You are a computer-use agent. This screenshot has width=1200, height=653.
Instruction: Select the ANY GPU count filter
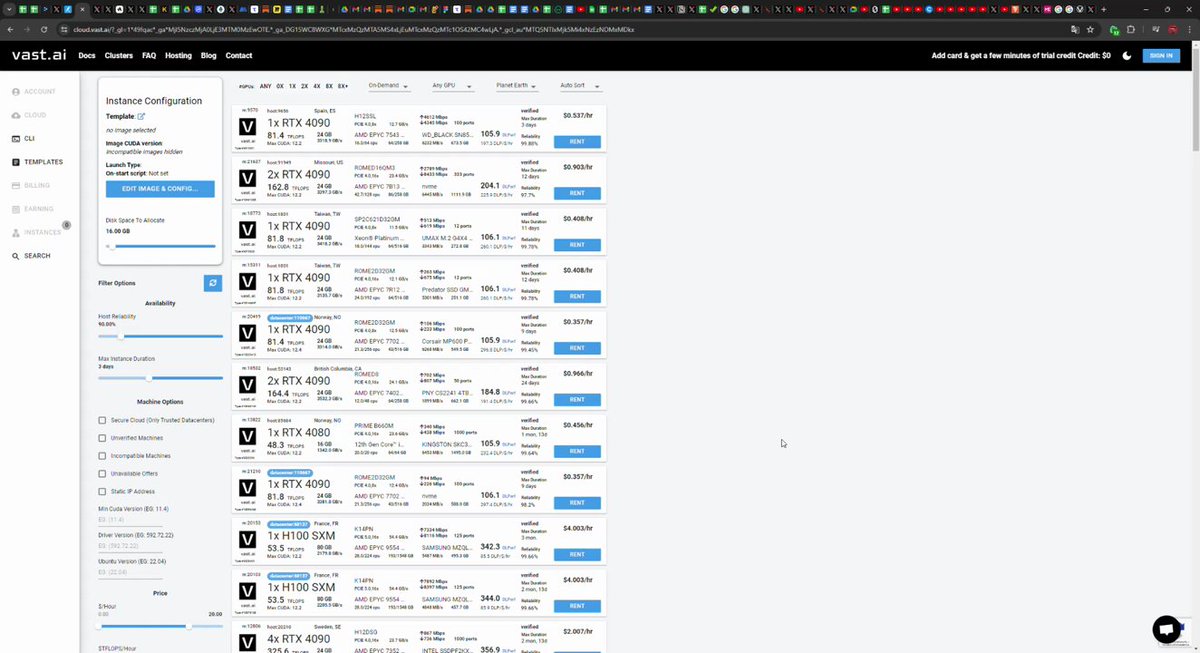click(x=265, y=86)
